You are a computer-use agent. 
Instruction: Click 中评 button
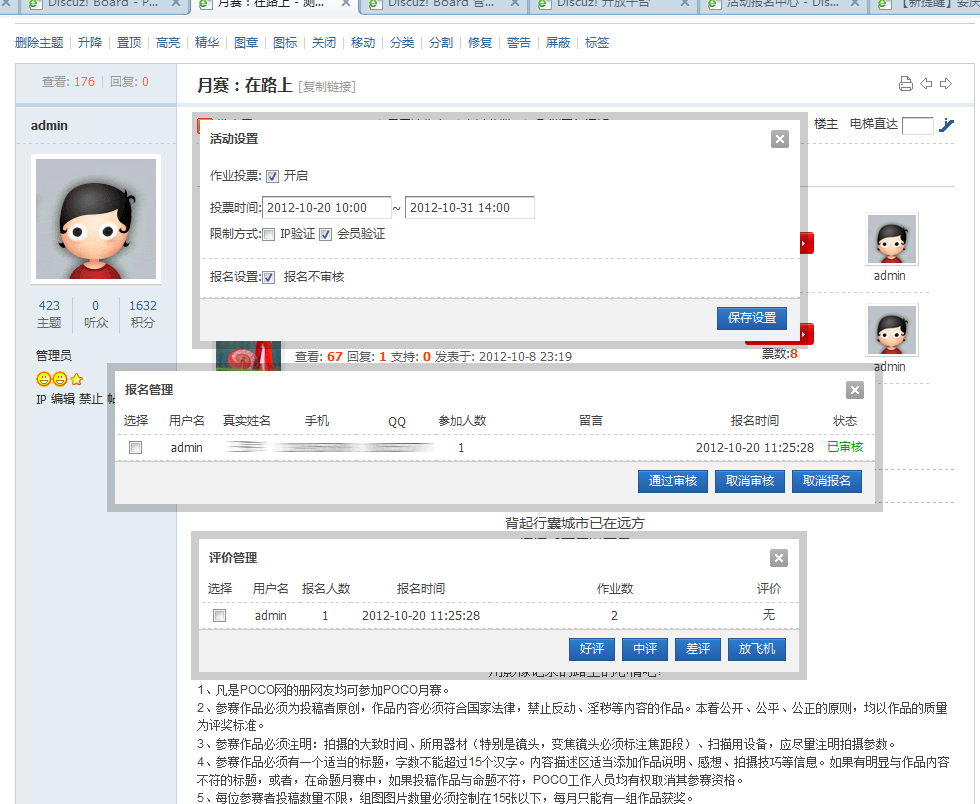[645, 649]
